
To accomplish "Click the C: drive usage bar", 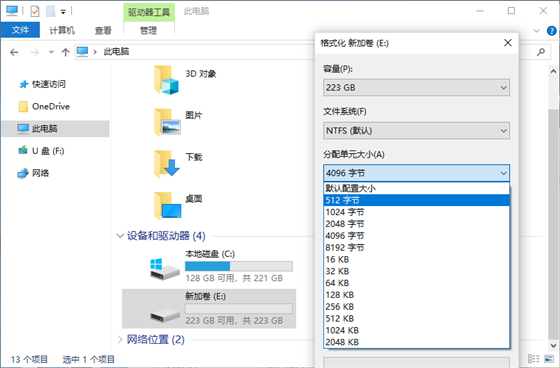I will pos(239,266).
